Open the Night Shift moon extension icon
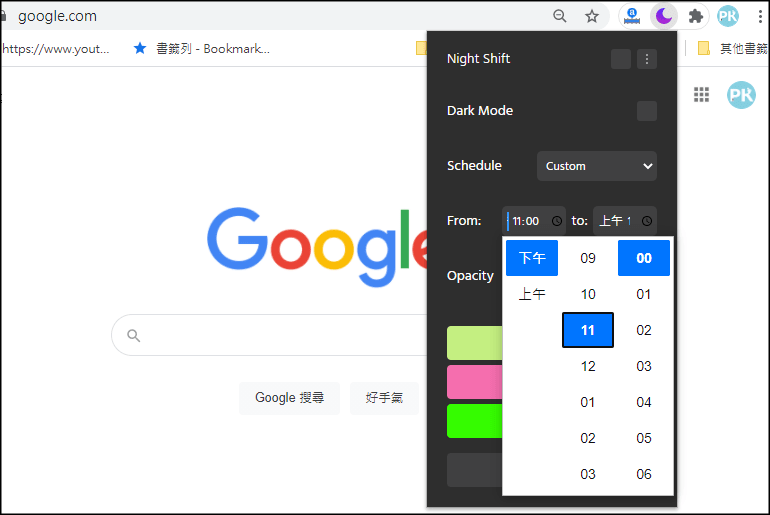This screenshot has width=770, height=515. click(664, 16)
